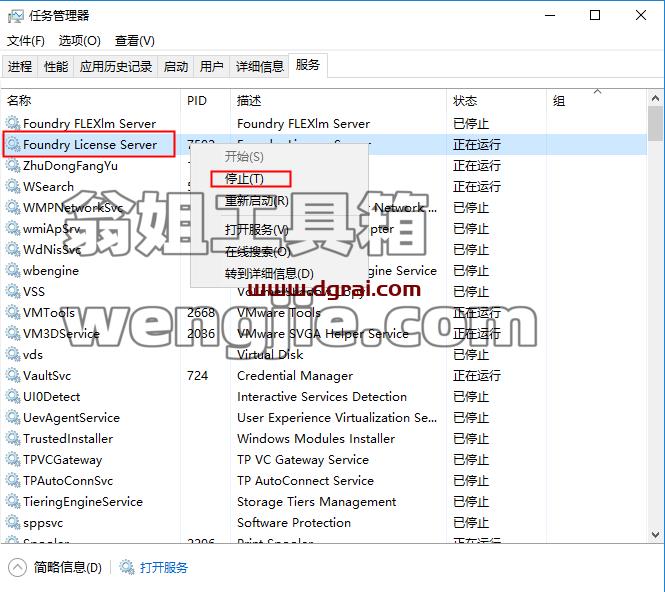
Task: Open the 文件(F) menu
Action: pyautogui.click(x=25, y=41)
